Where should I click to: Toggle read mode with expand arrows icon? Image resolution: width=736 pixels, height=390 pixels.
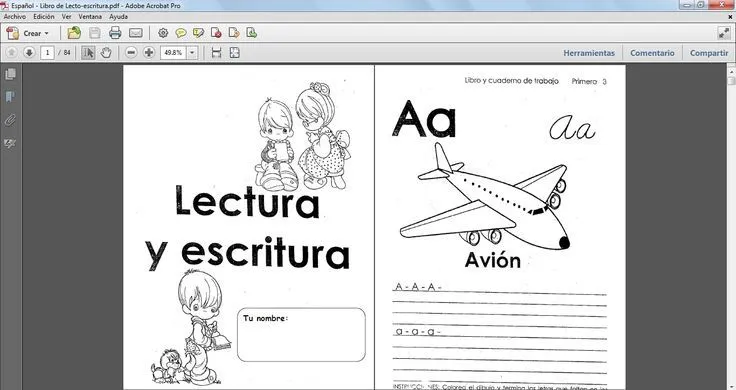pyautogui.click(x=723, y=33)
